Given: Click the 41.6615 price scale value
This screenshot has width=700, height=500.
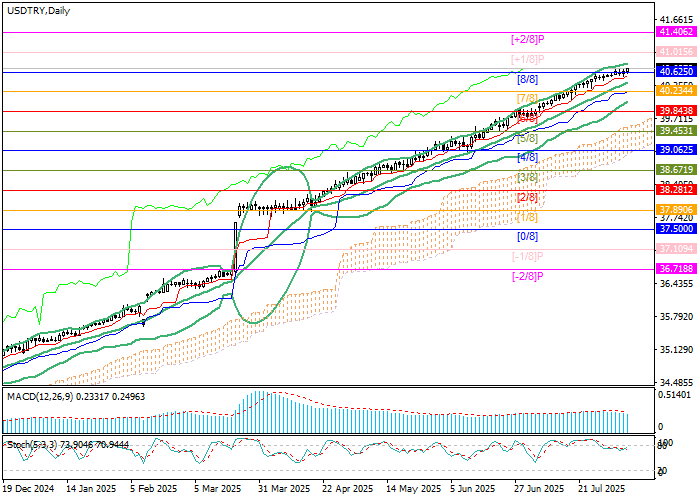Looking at the screenshot, I should (x=676, y=20).
